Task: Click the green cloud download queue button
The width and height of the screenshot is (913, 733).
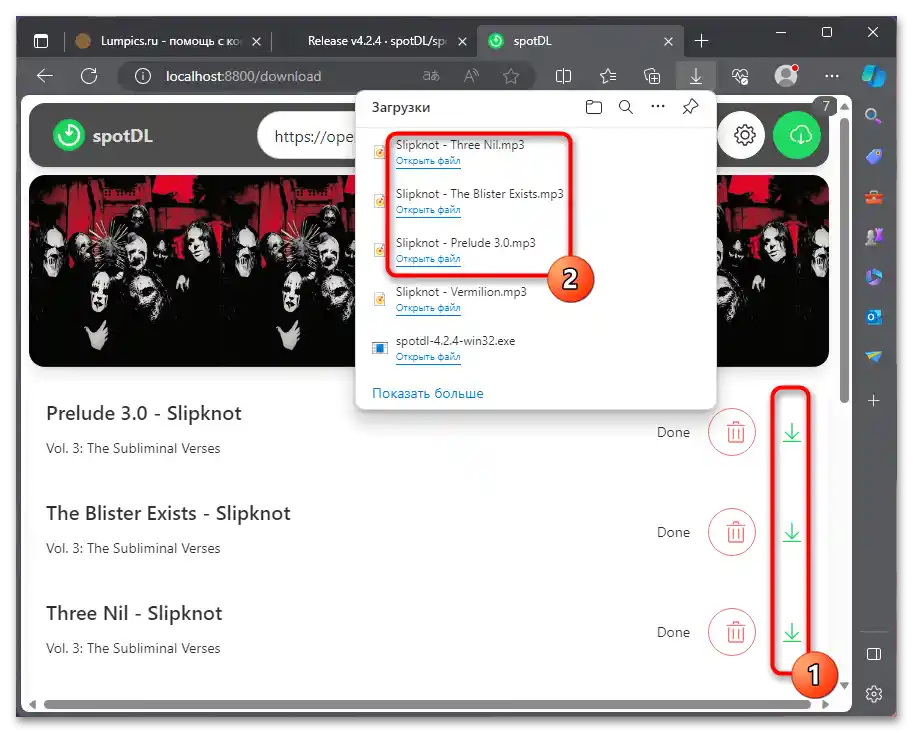Action: point(797,135)
